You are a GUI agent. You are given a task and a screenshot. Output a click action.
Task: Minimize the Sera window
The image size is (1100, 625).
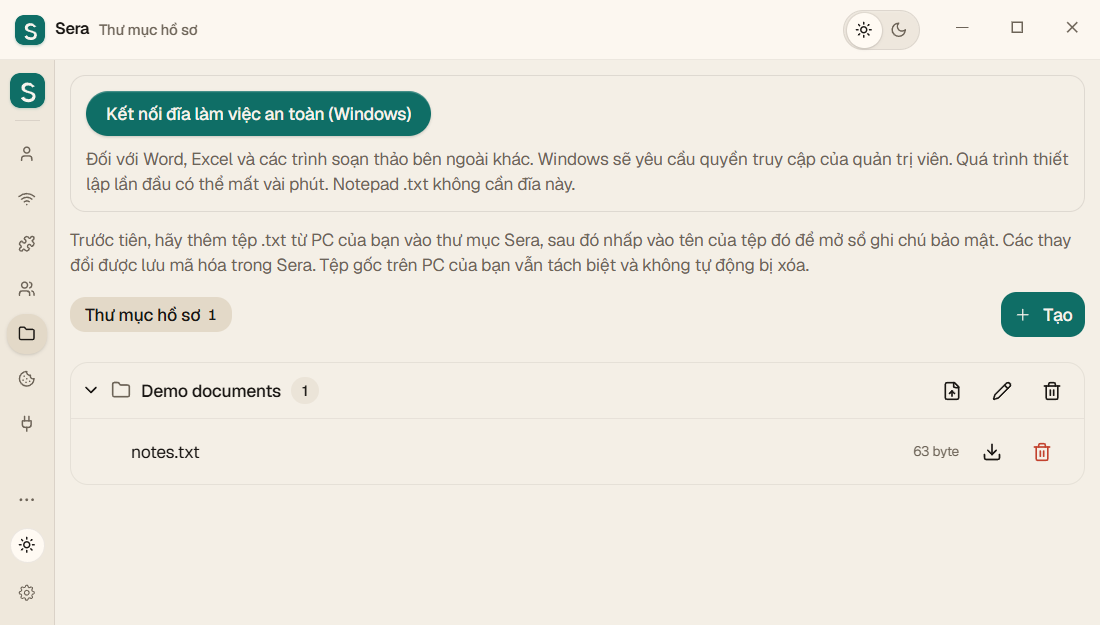962,27
